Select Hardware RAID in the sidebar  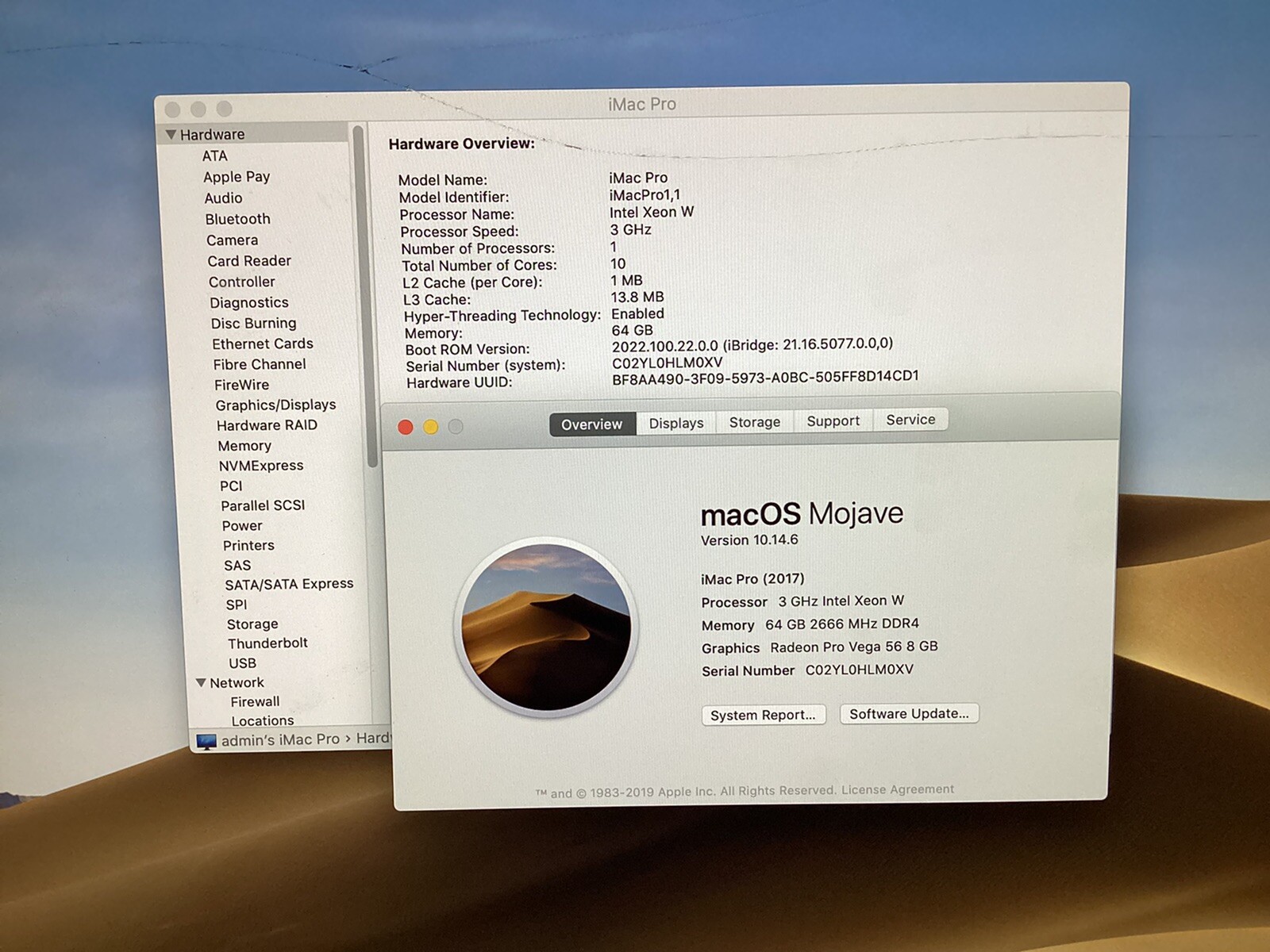point(267,425)
